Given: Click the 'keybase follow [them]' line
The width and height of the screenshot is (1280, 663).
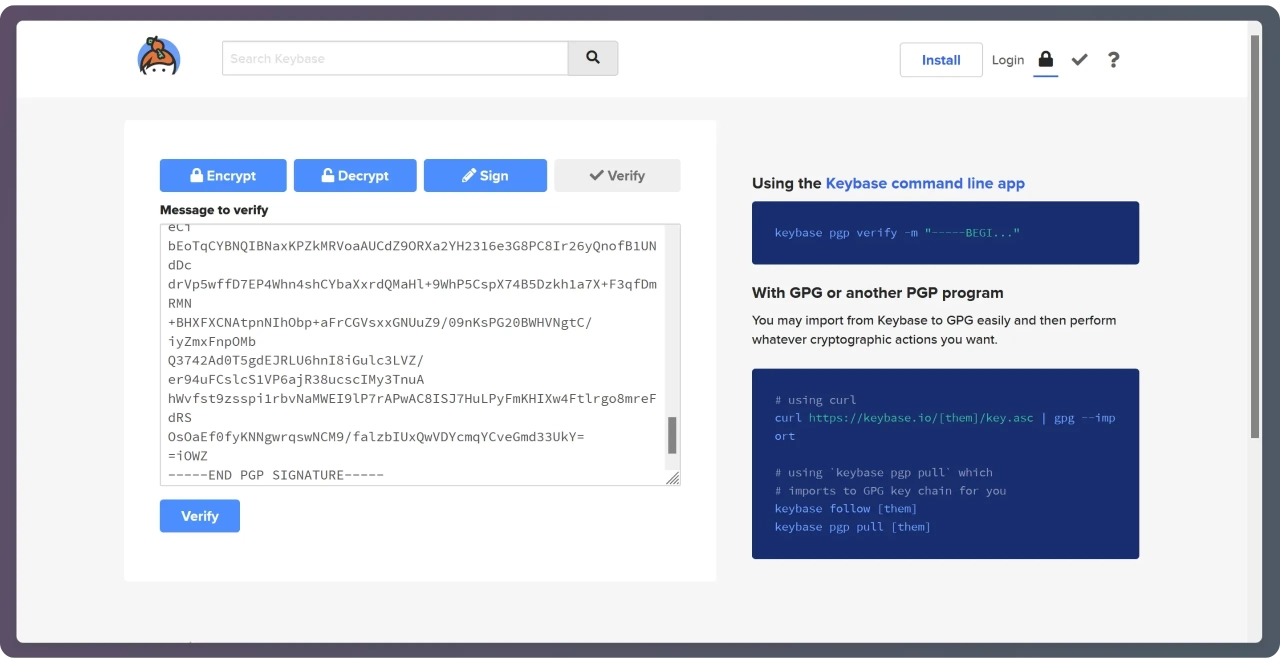Looking at the screenshot, I should point(846,508).
